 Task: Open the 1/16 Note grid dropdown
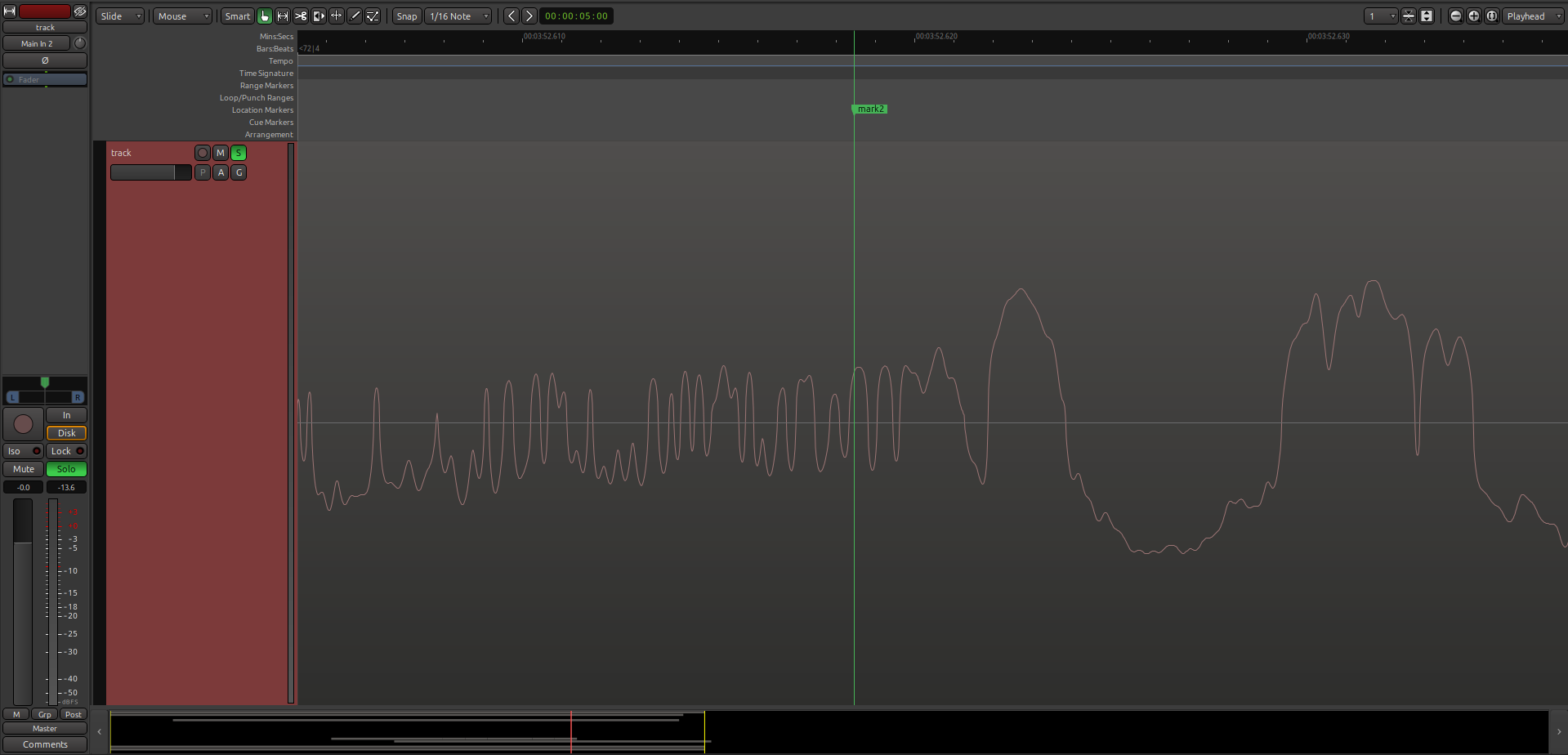(459, 16)
